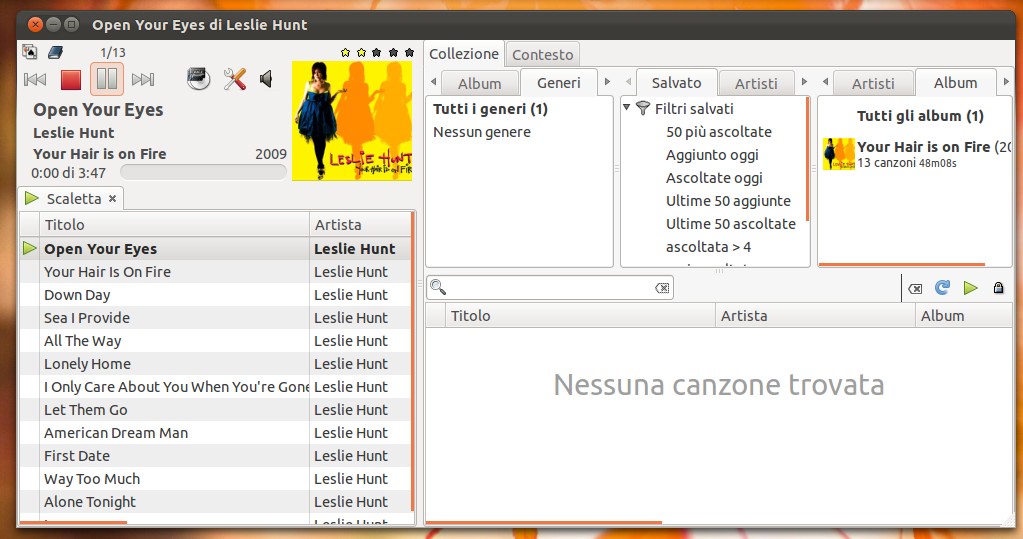Select the ascoltata > 4 filter
This screenshot has height=539, width=1023.
click(708, 247)
